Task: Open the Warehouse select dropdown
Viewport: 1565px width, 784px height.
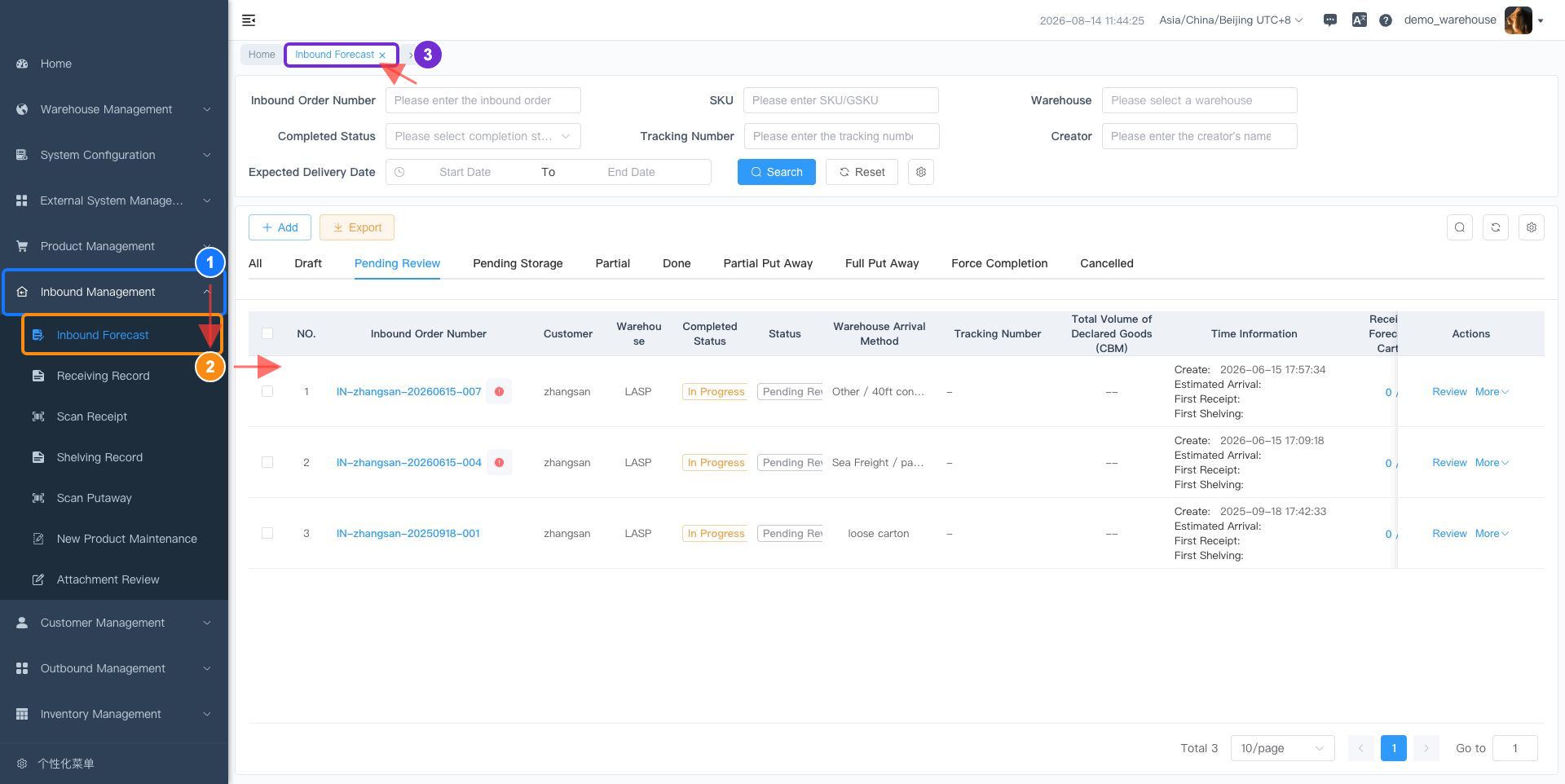Action: [x=1200, y=100]
